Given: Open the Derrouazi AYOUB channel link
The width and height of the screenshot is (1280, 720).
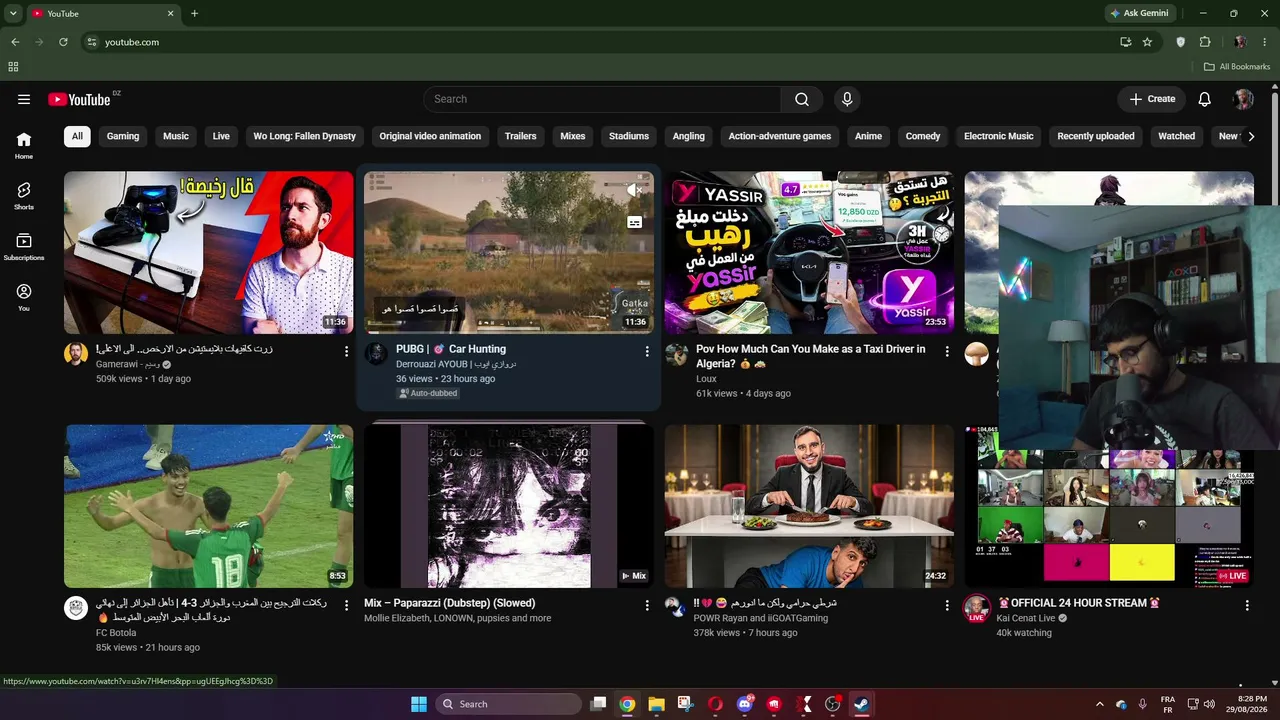Looking at the screenshot, I should (x=456, y=364).
